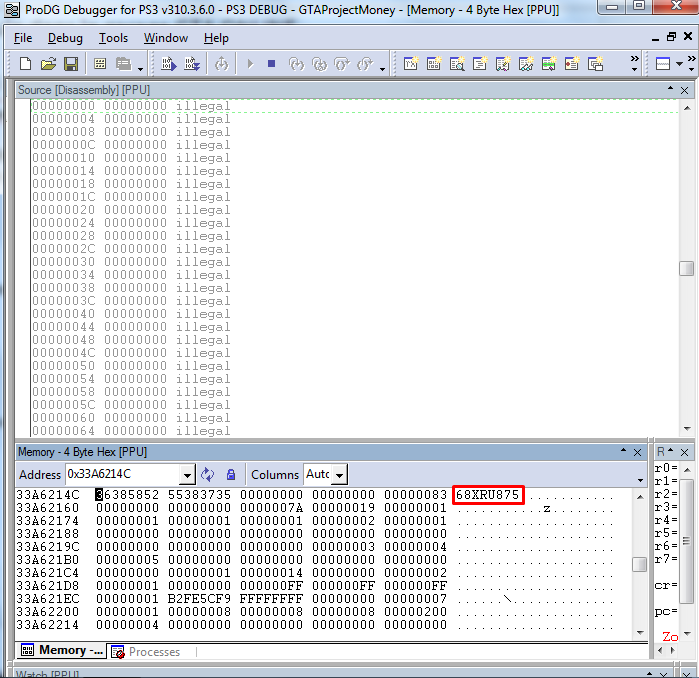Click the fourth step icon in debug toolbar
The height and width of the screenshot is (678, 699).
click(x=365, y=64)
